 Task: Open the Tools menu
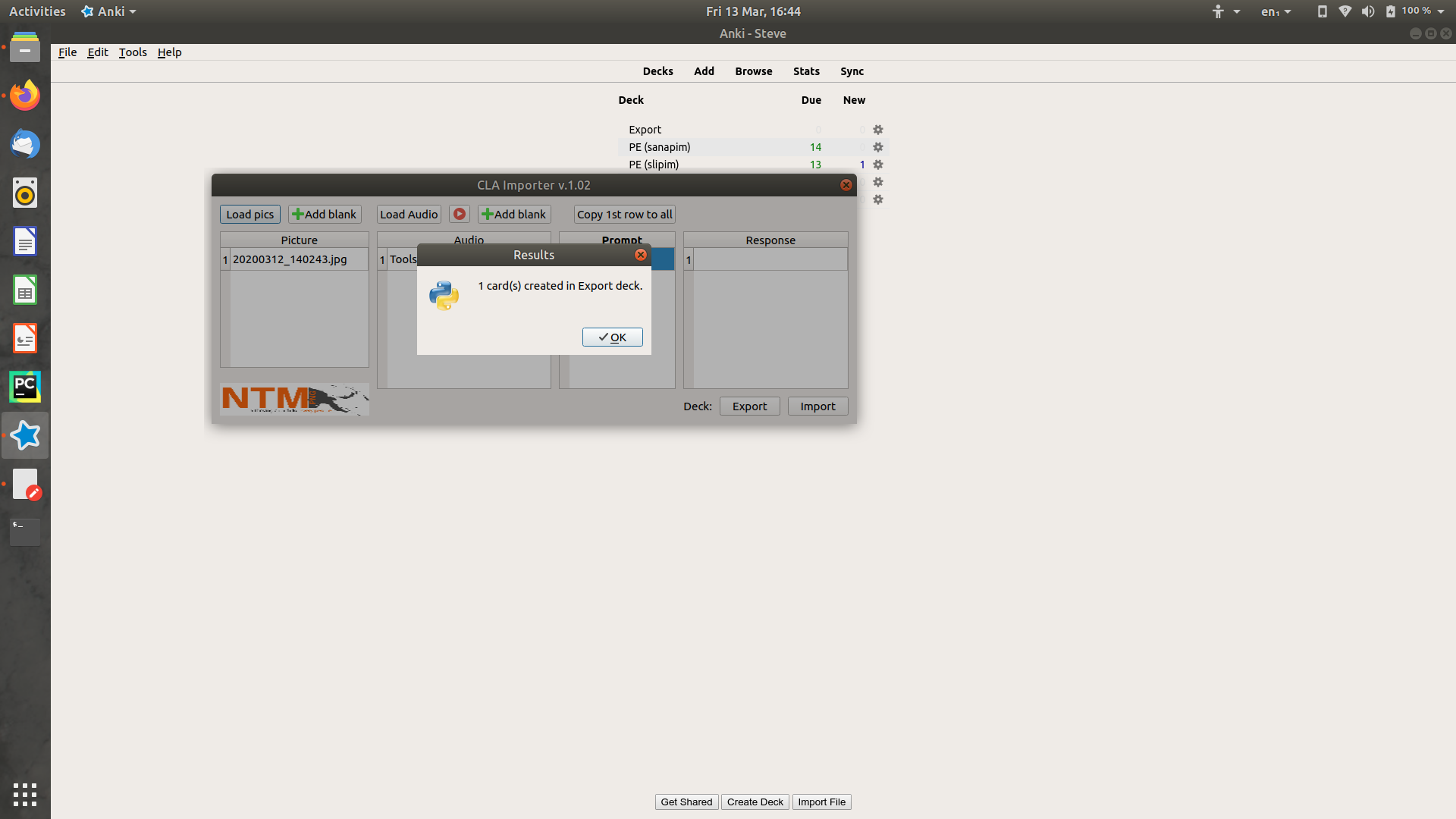133,52
